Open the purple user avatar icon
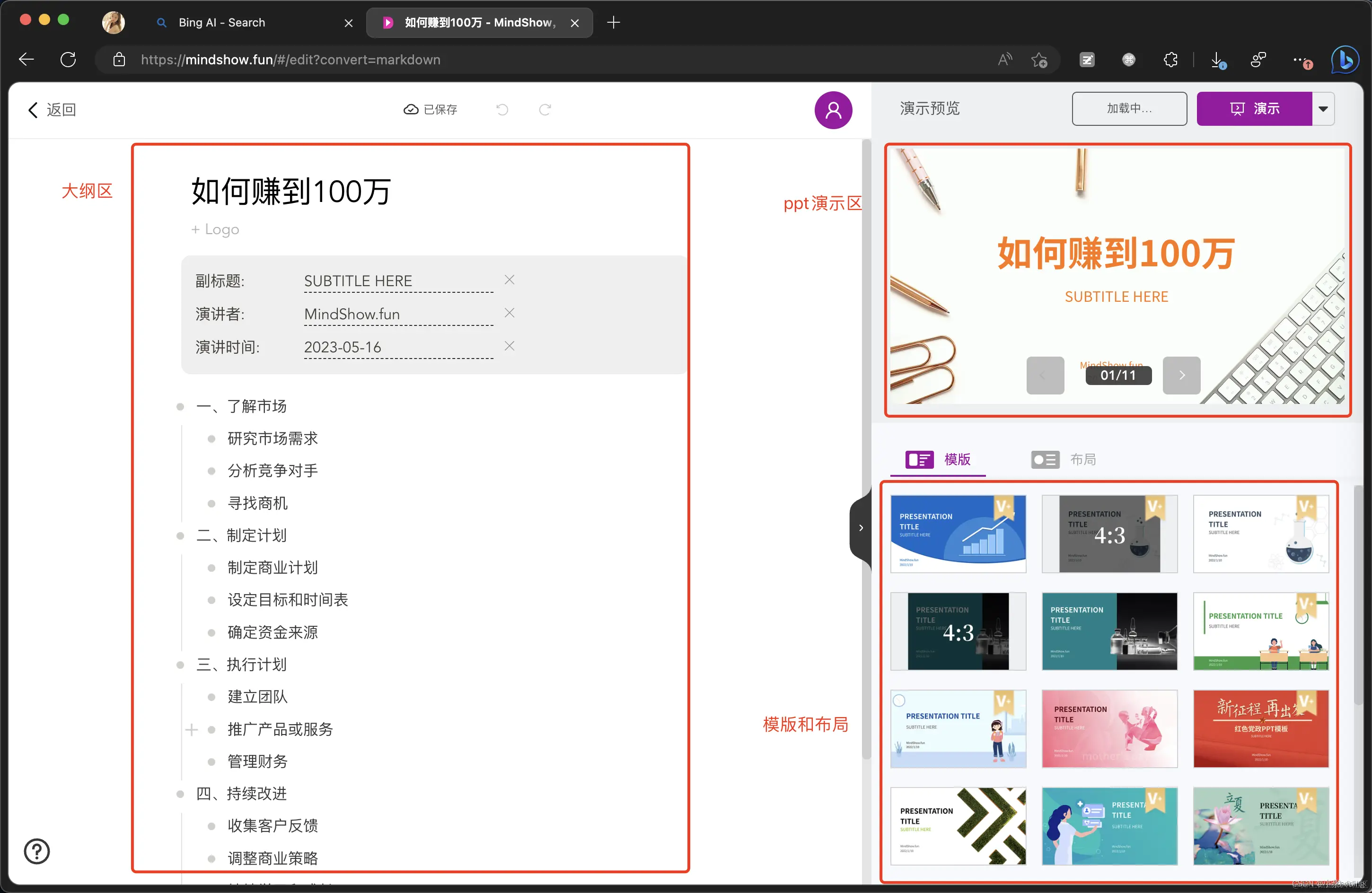The width and height of the screenshot is (1372, 893). tap(833, 110)
